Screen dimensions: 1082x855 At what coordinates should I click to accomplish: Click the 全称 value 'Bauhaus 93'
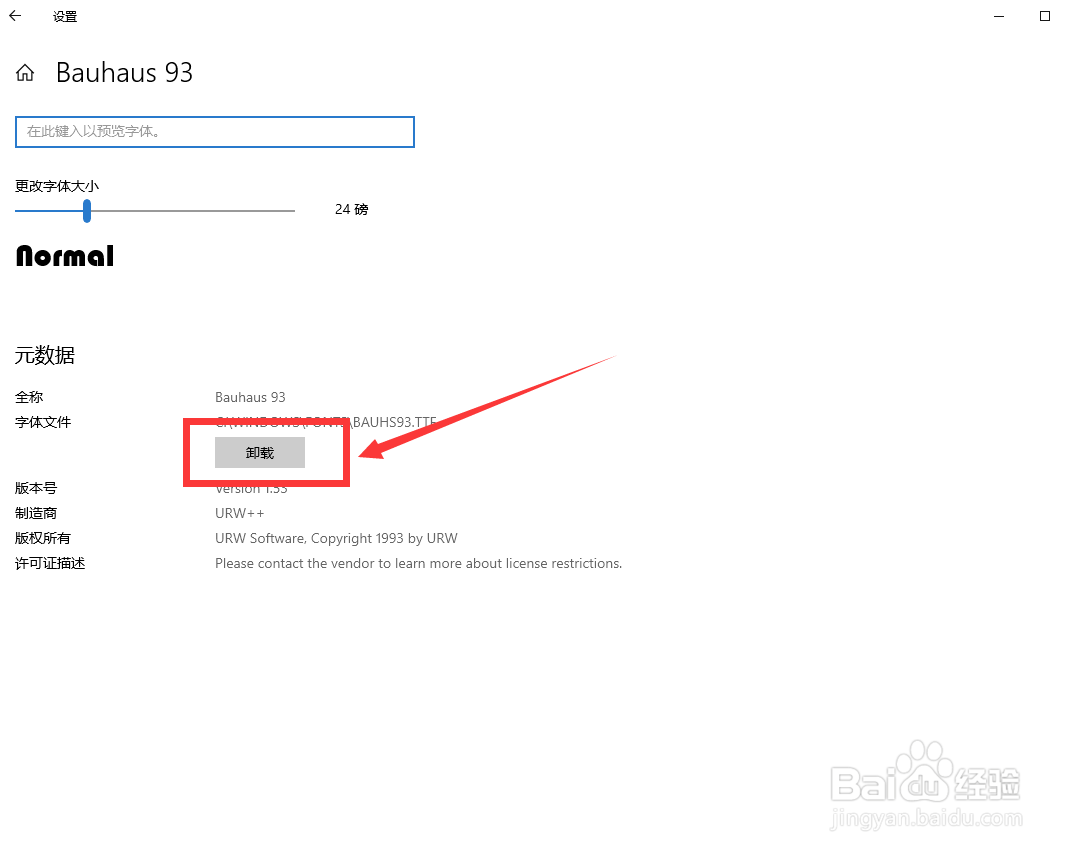(250, 397)
